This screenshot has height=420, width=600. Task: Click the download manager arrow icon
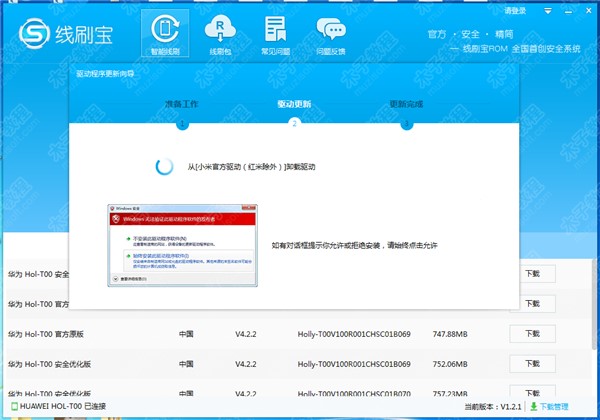[533, 408]
